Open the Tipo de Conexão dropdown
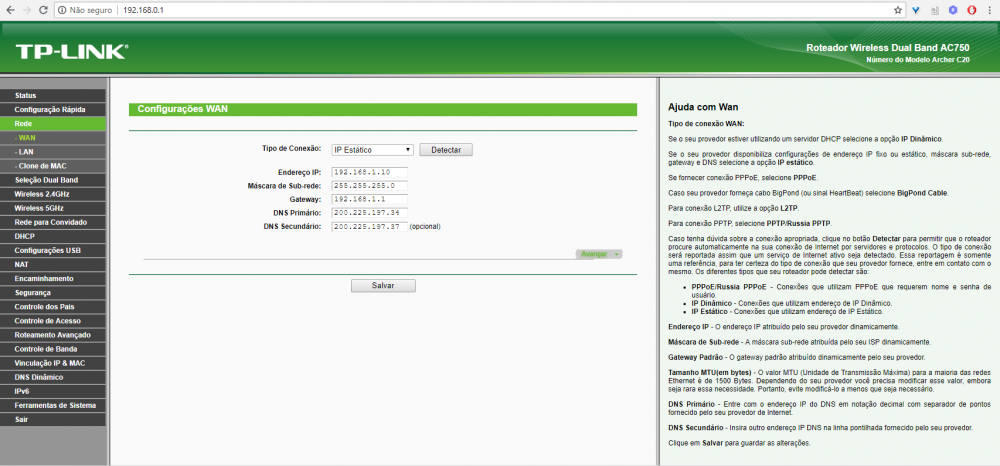This screenshot has height=466, width=1000. tap(372, 149)
